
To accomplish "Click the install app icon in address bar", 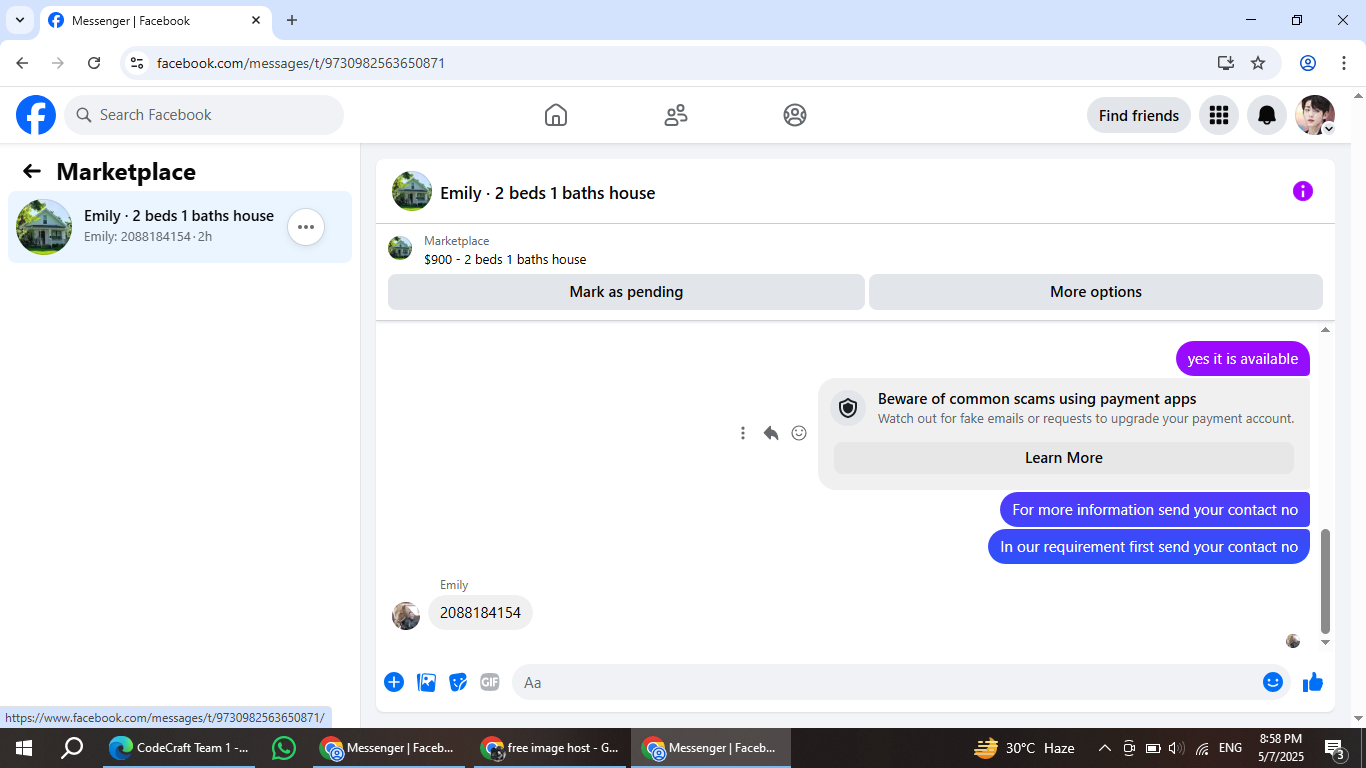I will click(x=1226, y=63).
